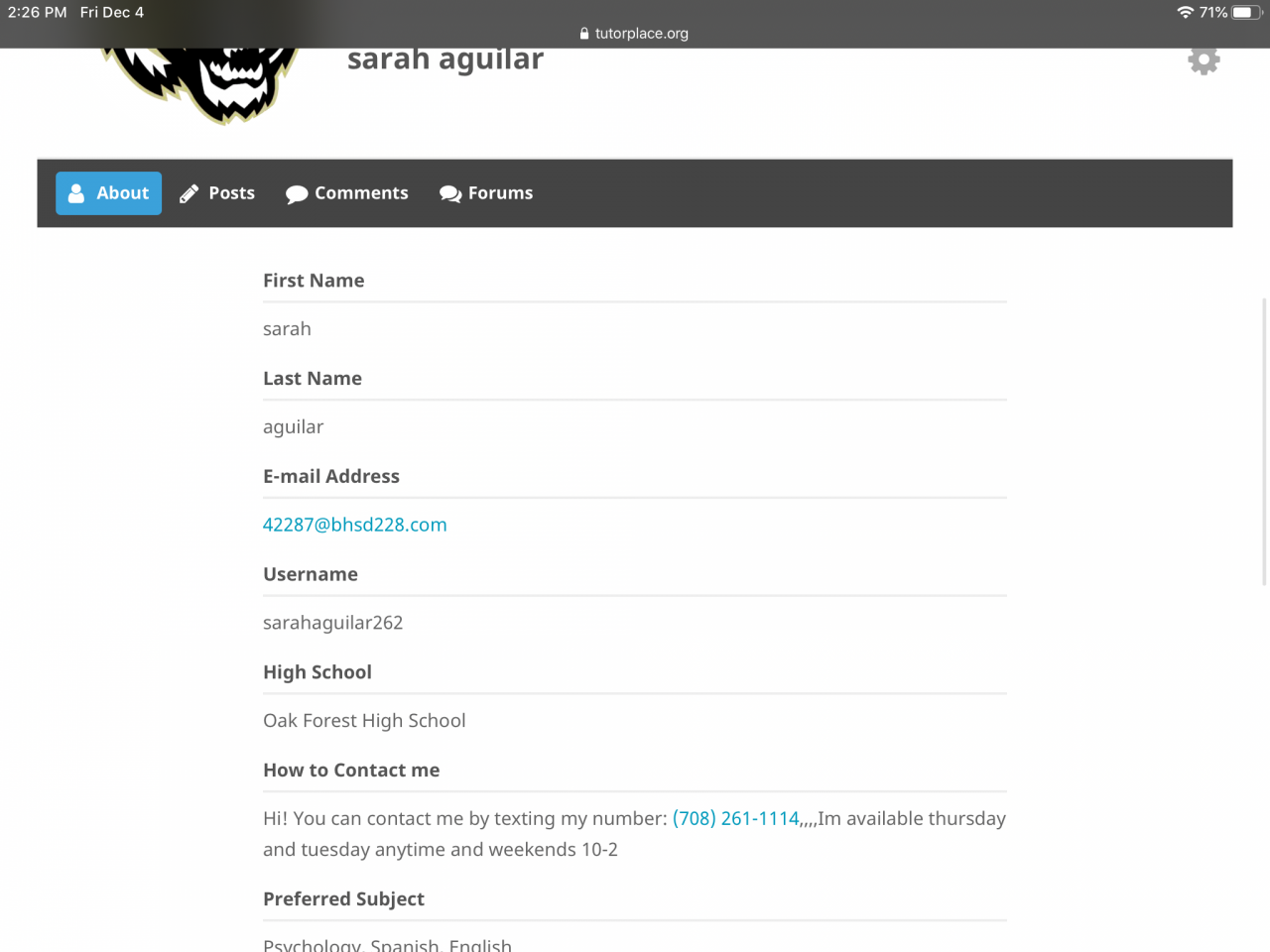The image size is (1270, 952).
Task: Click the person icon in About tab
Action: click(76, 193)
